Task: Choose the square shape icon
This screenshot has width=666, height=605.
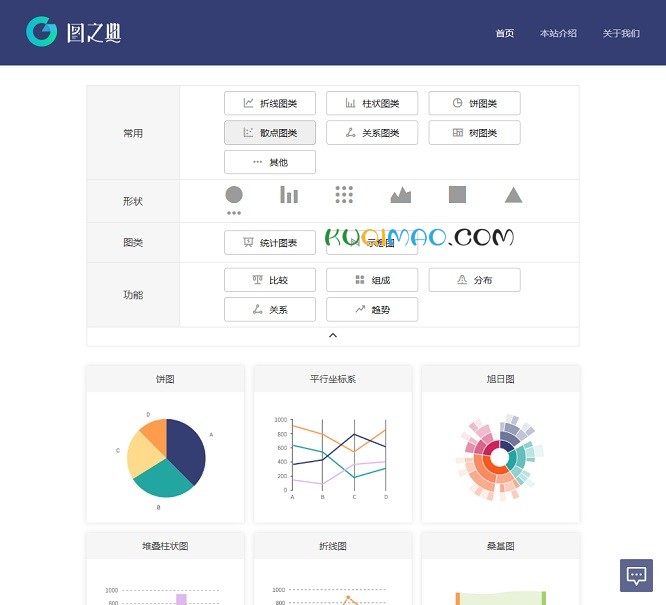Action: 457,195
